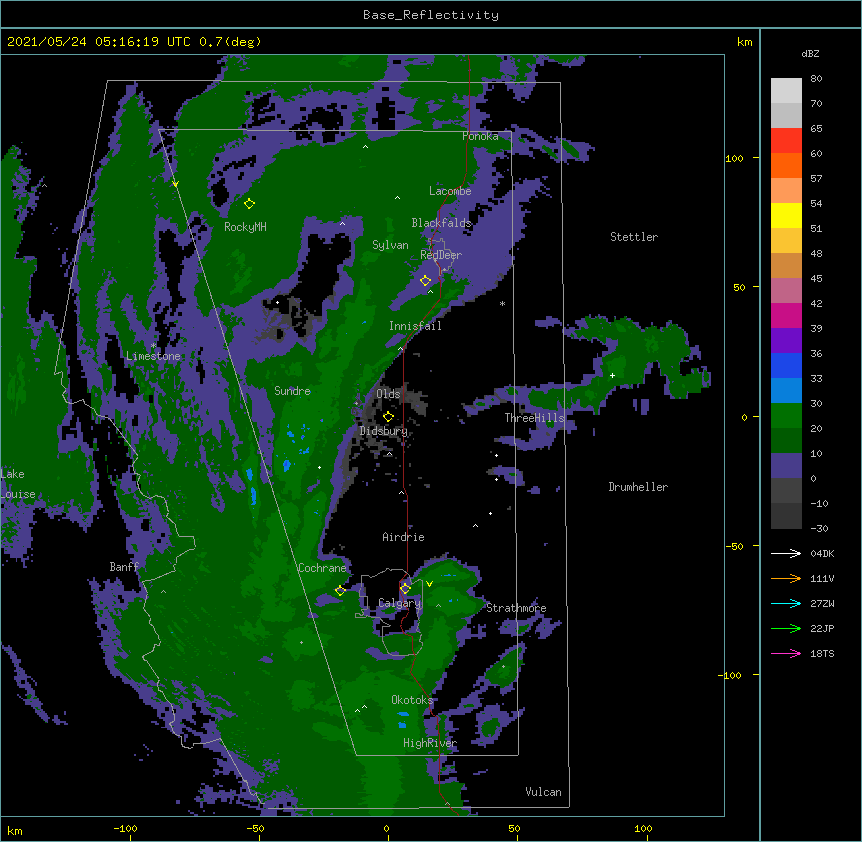
Task: Click the magenta 18TS arrow legend icon
Action: (x=786, y=653)
